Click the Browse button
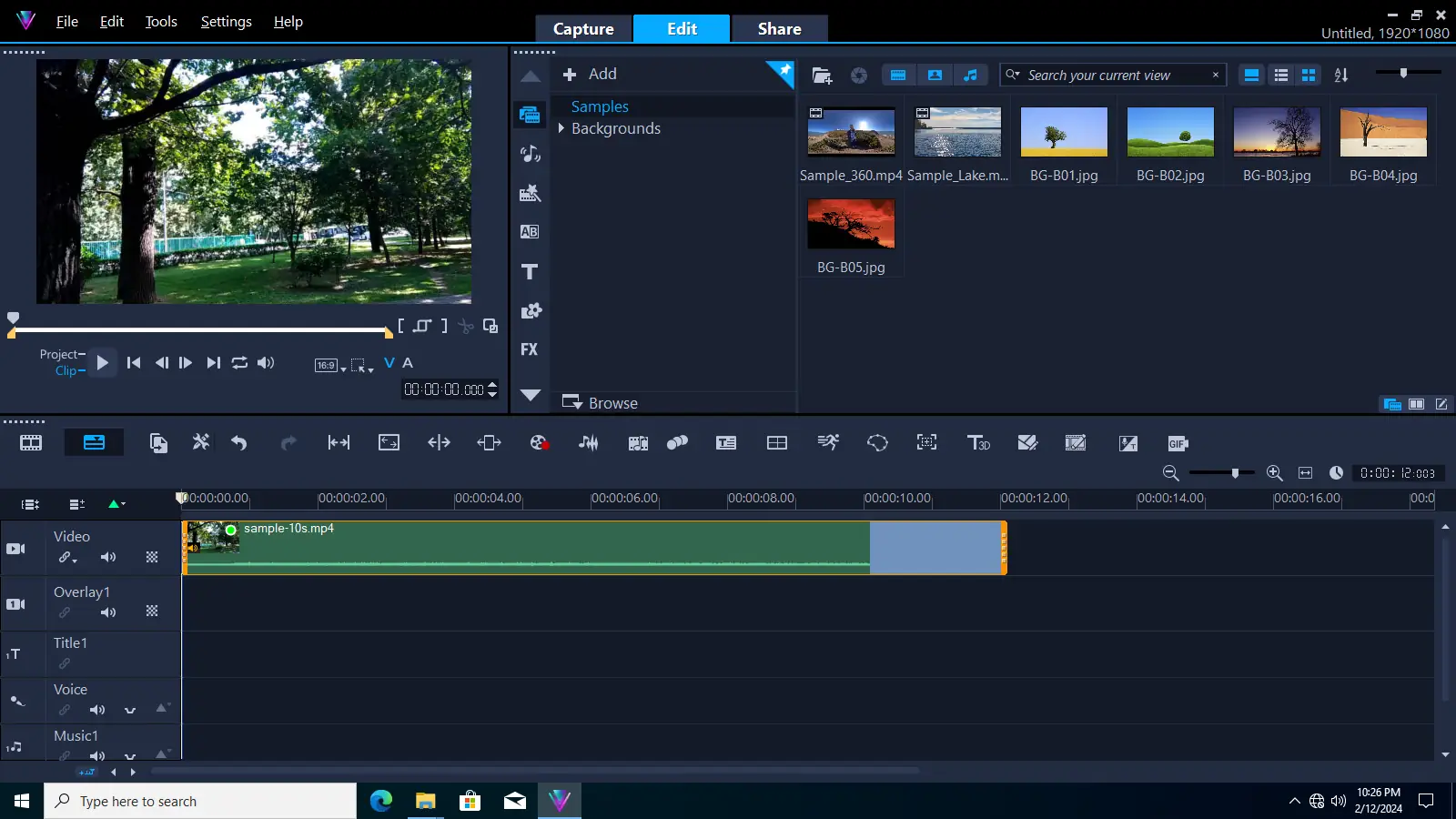Viewport: 1456px width, 819px height. pos(612,402)
